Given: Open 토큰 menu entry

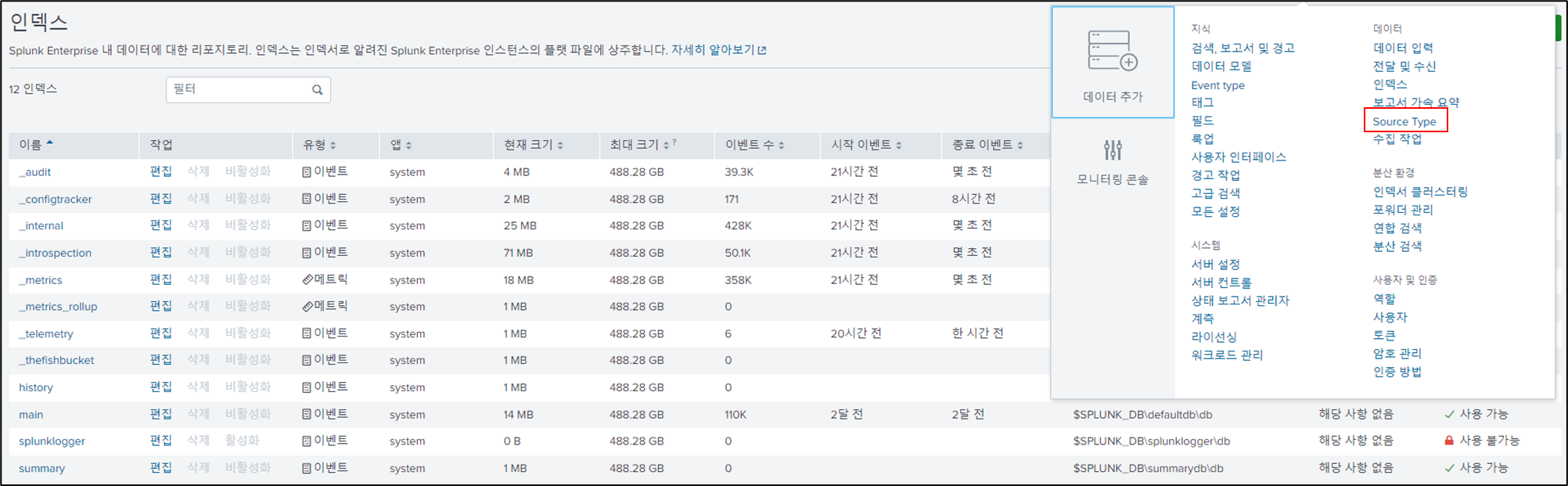Looking at the screenshot, I should click(1384, 335).
